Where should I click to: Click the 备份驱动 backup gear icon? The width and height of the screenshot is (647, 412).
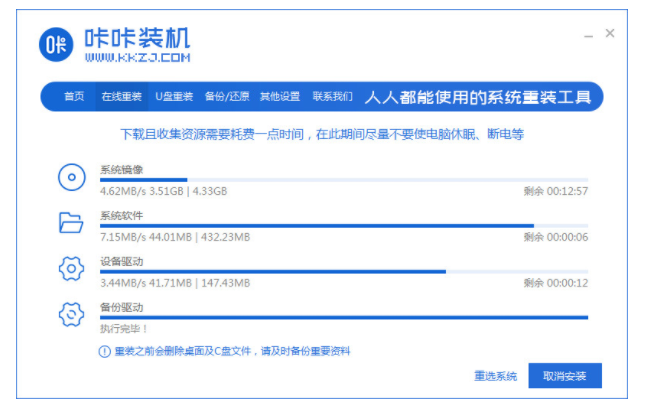tap(70, 314)
